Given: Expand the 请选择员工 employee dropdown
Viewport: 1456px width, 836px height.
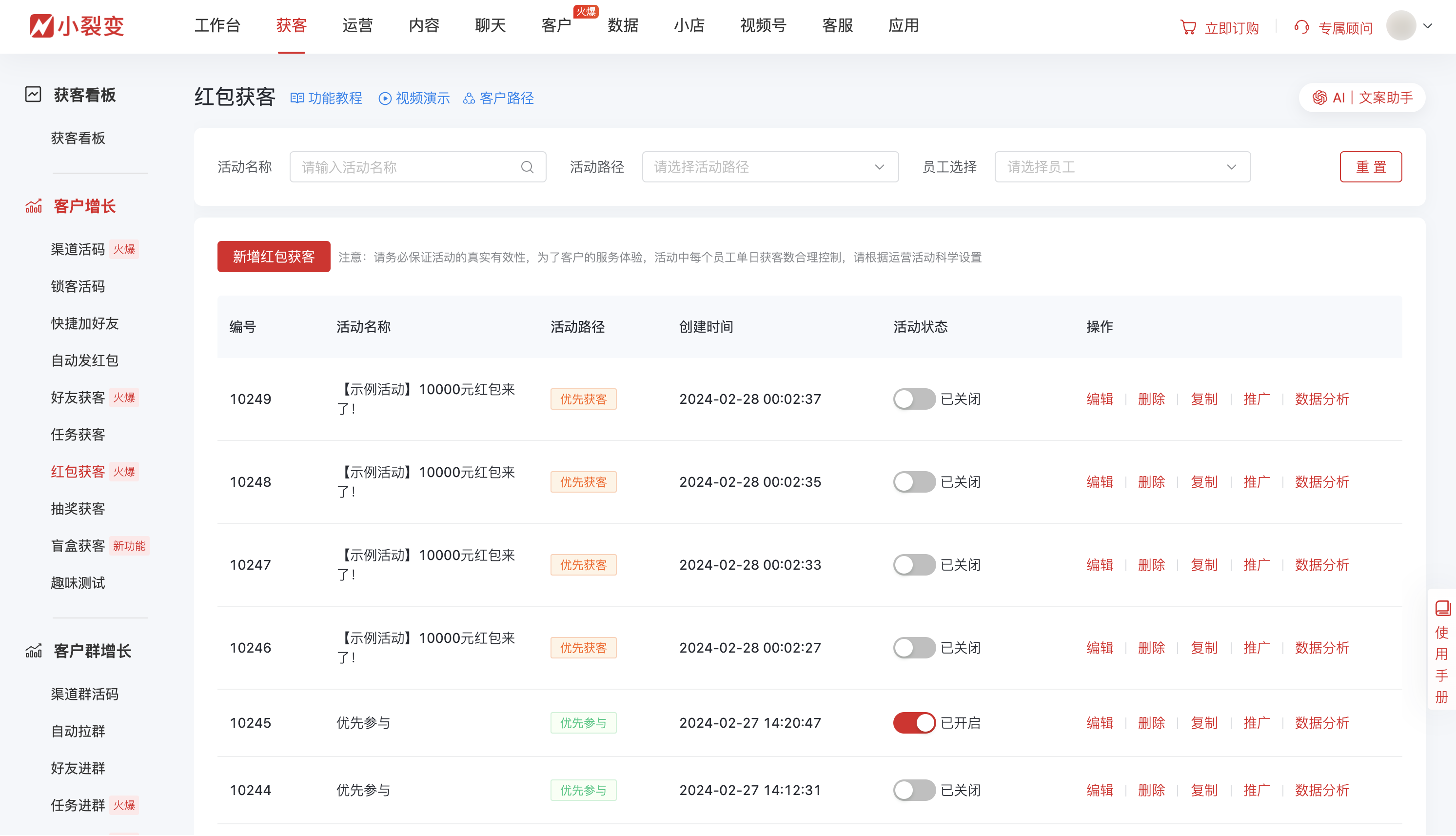Looking at the screenshot, I should point(1122,167).
